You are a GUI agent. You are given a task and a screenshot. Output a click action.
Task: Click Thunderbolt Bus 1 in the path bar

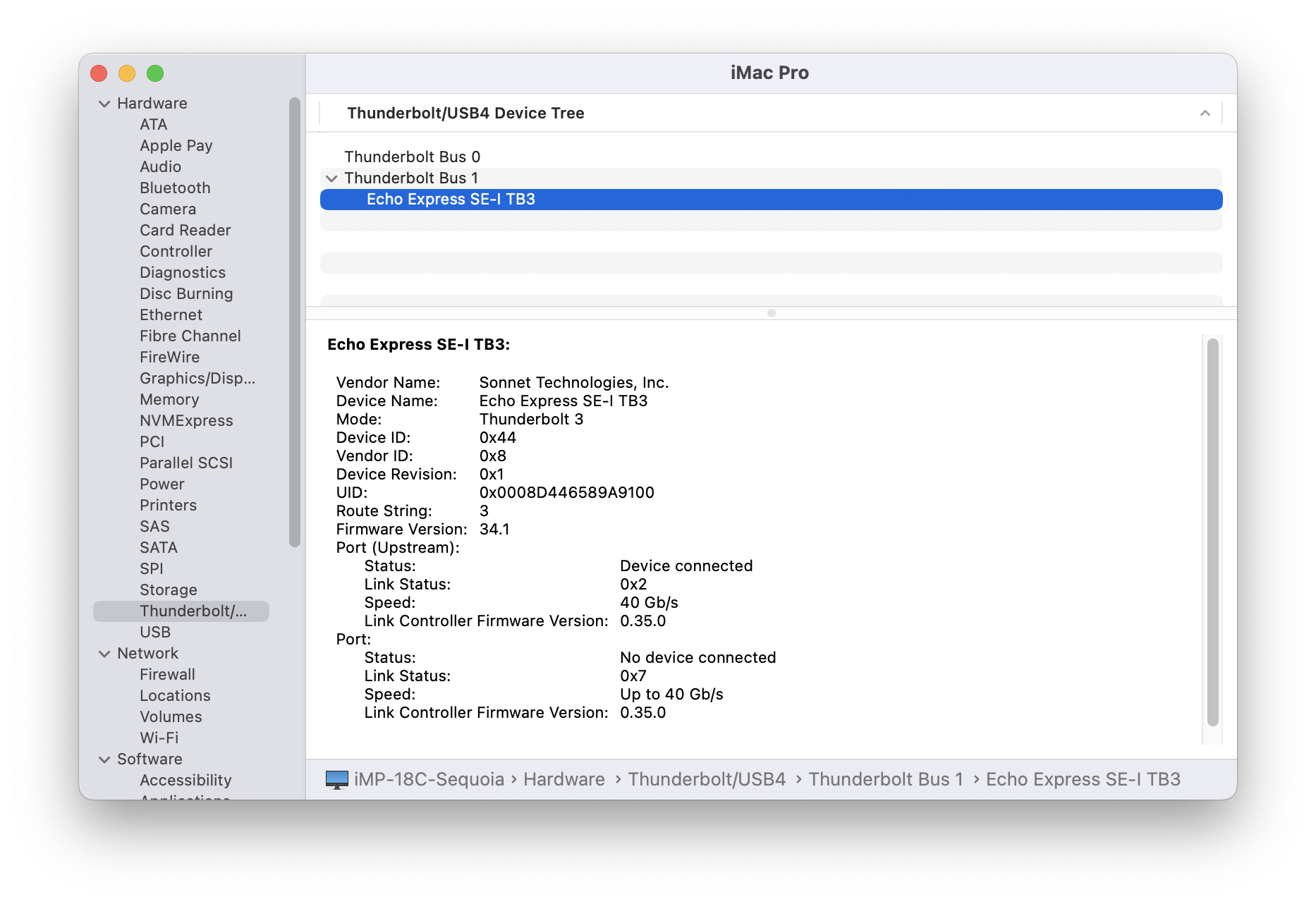click(x=886, y=780)
